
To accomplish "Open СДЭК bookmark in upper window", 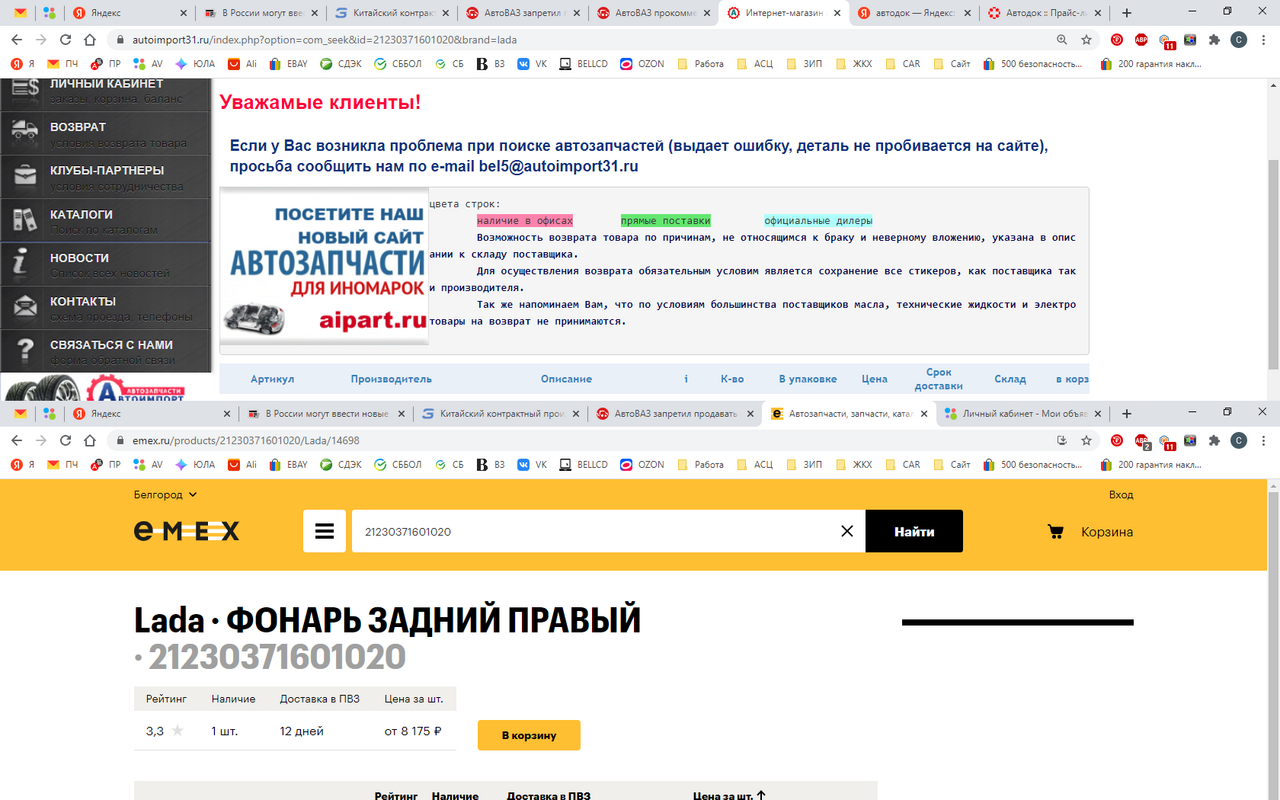I will pyautogui.click(x=341, y=63).
